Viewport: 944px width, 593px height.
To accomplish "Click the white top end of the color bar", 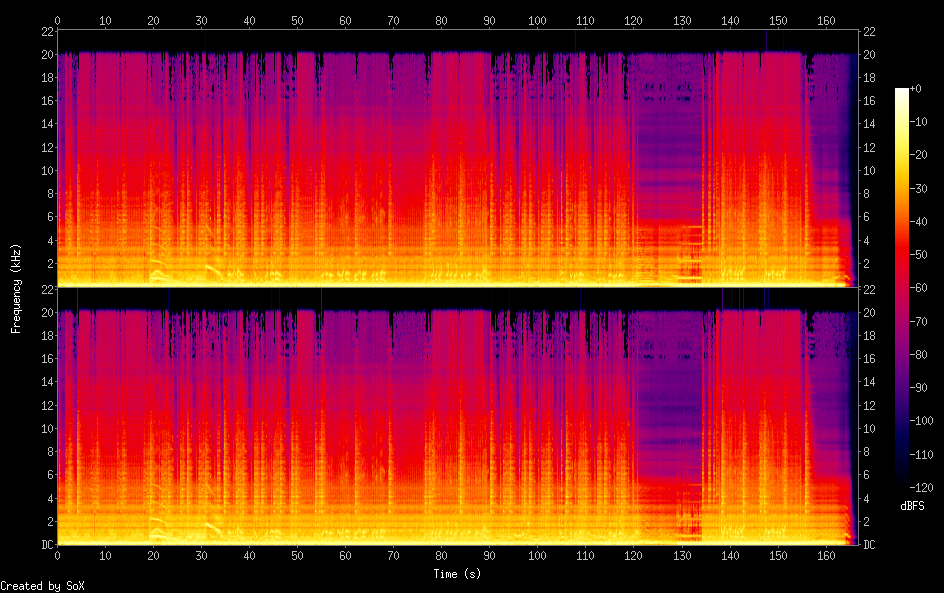I will (x=902, y=92).
